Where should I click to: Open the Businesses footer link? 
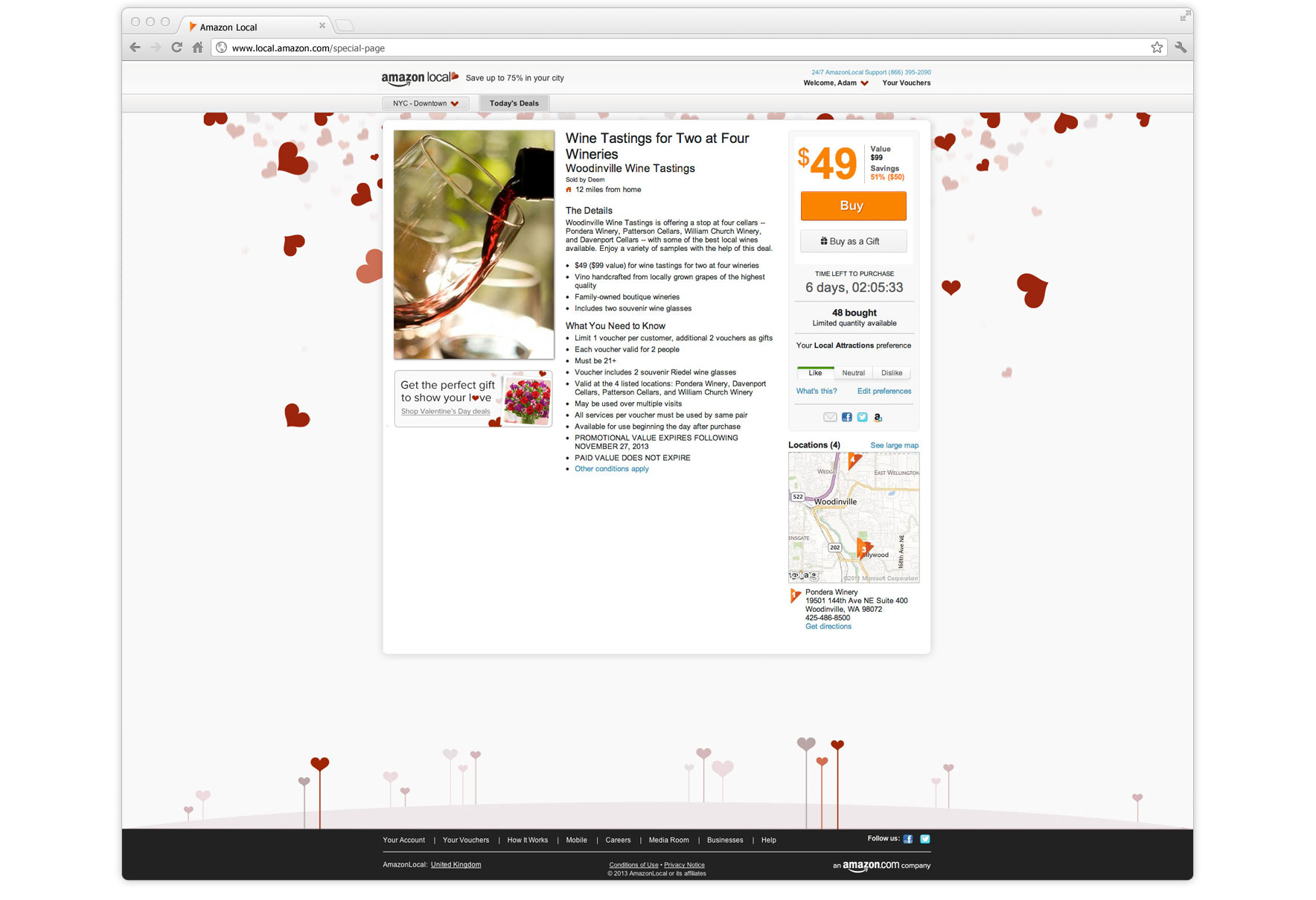pos(725,840)
